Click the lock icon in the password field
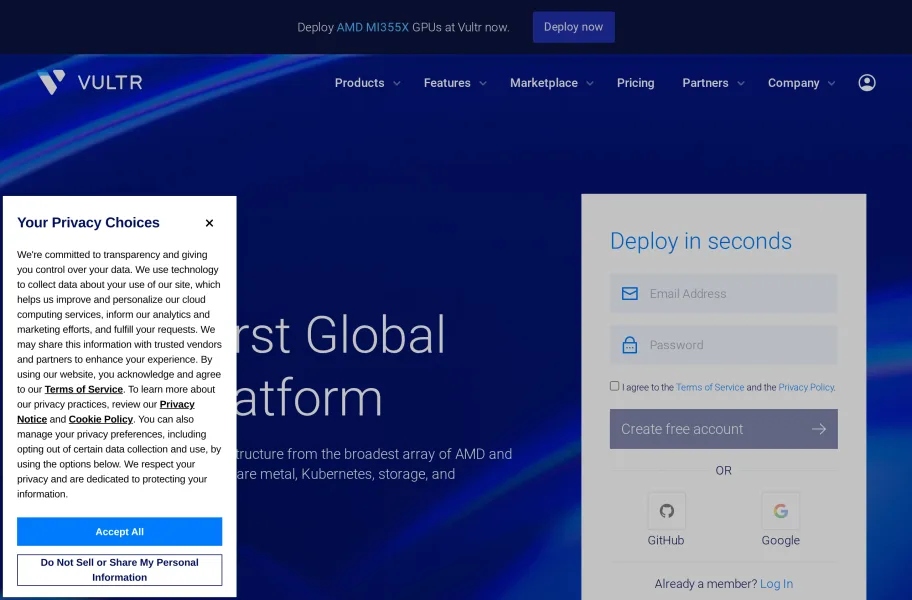Image resolution: width=912 pixels, height=600 pixels. (x=629, y=345)
